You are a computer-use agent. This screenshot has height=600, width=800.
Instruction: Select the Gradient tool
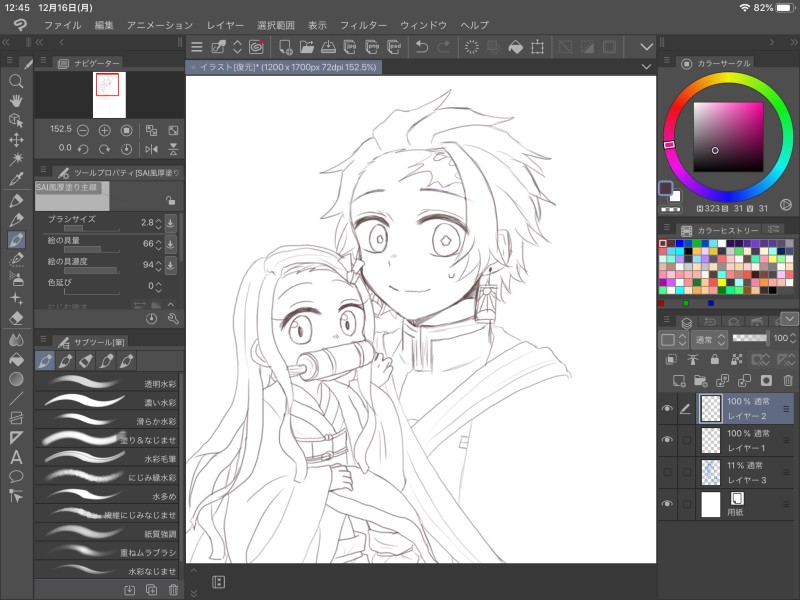(16, 379)
